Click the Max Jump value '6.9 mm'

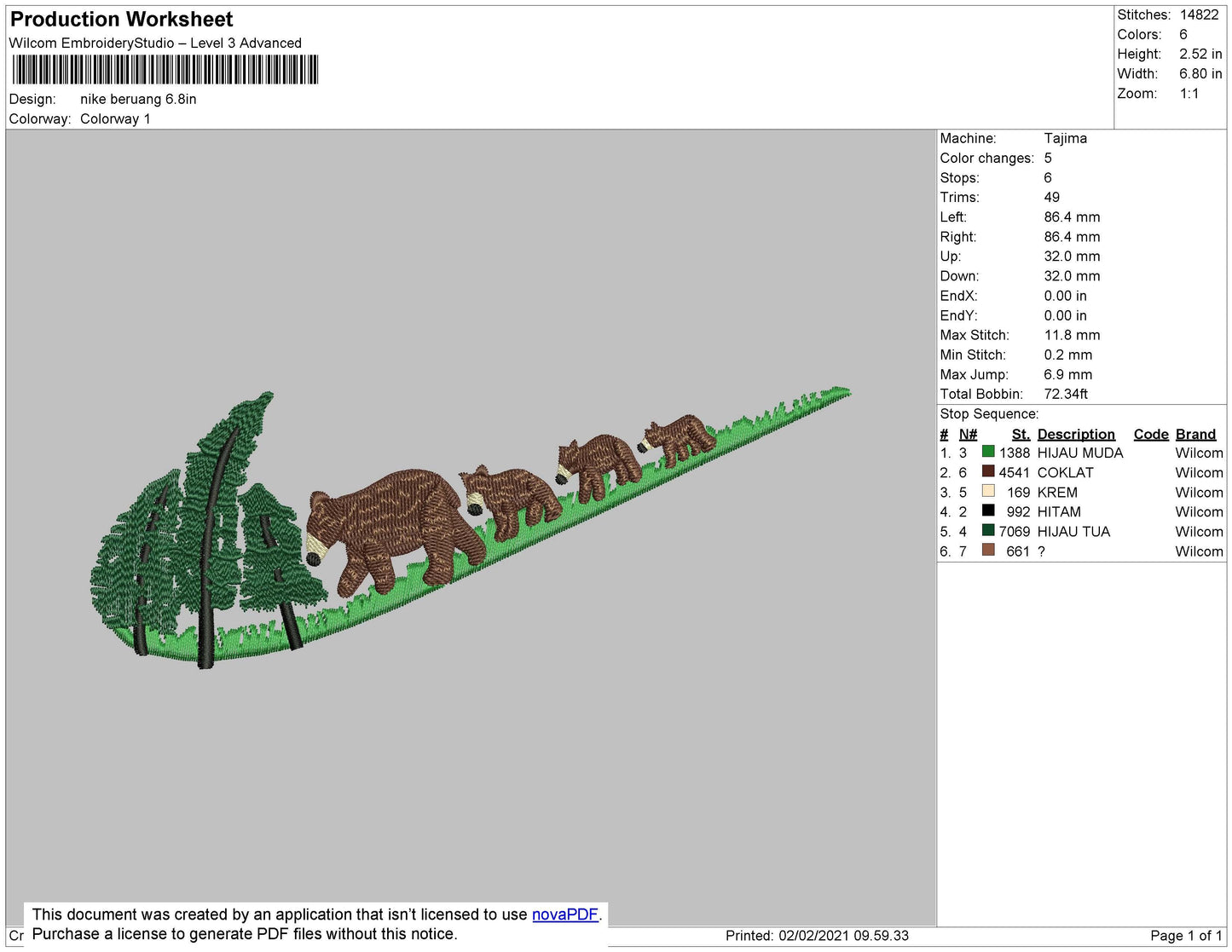(x=1068, y=374)
